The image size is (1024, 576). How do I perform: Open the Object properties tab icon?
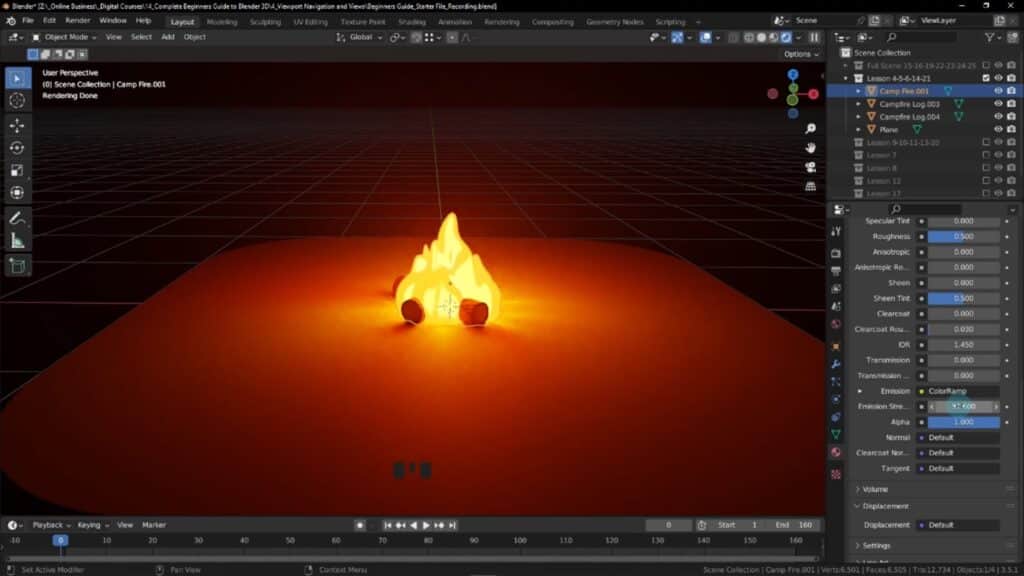(836, 346)
